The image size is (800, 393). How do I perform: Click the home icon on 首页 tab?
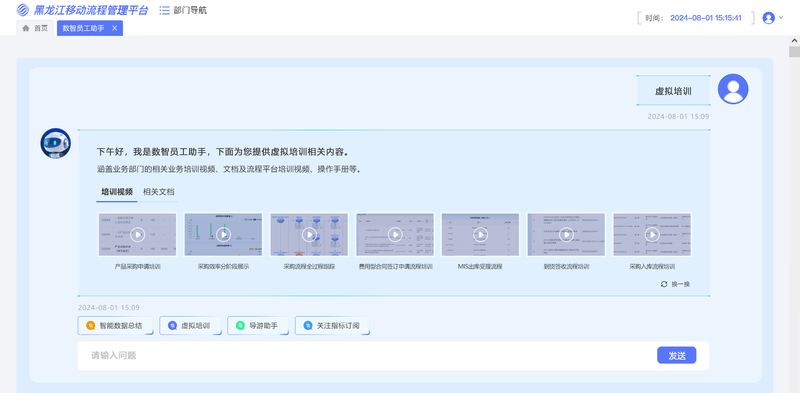(26, 29)
